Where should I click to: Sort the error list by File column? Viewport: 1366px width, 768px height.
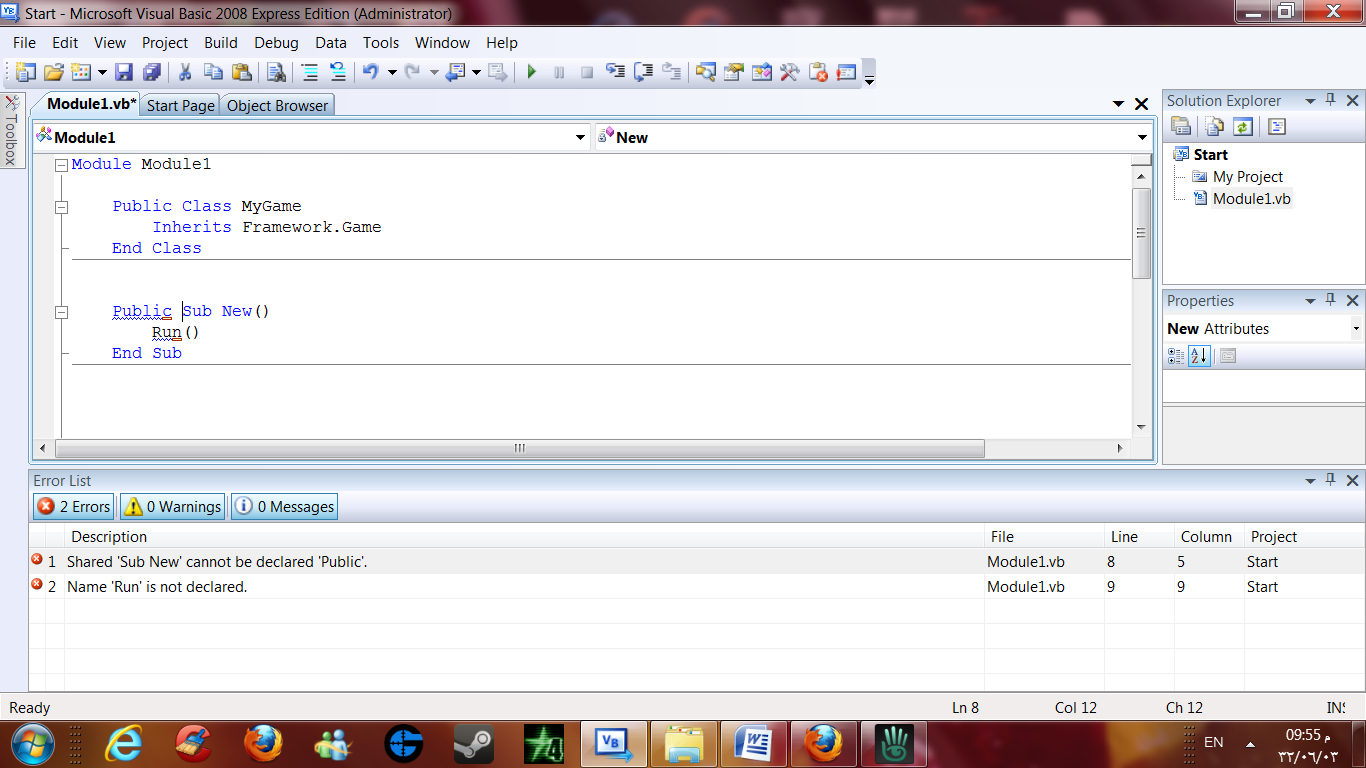click(x=1044, y=537)
